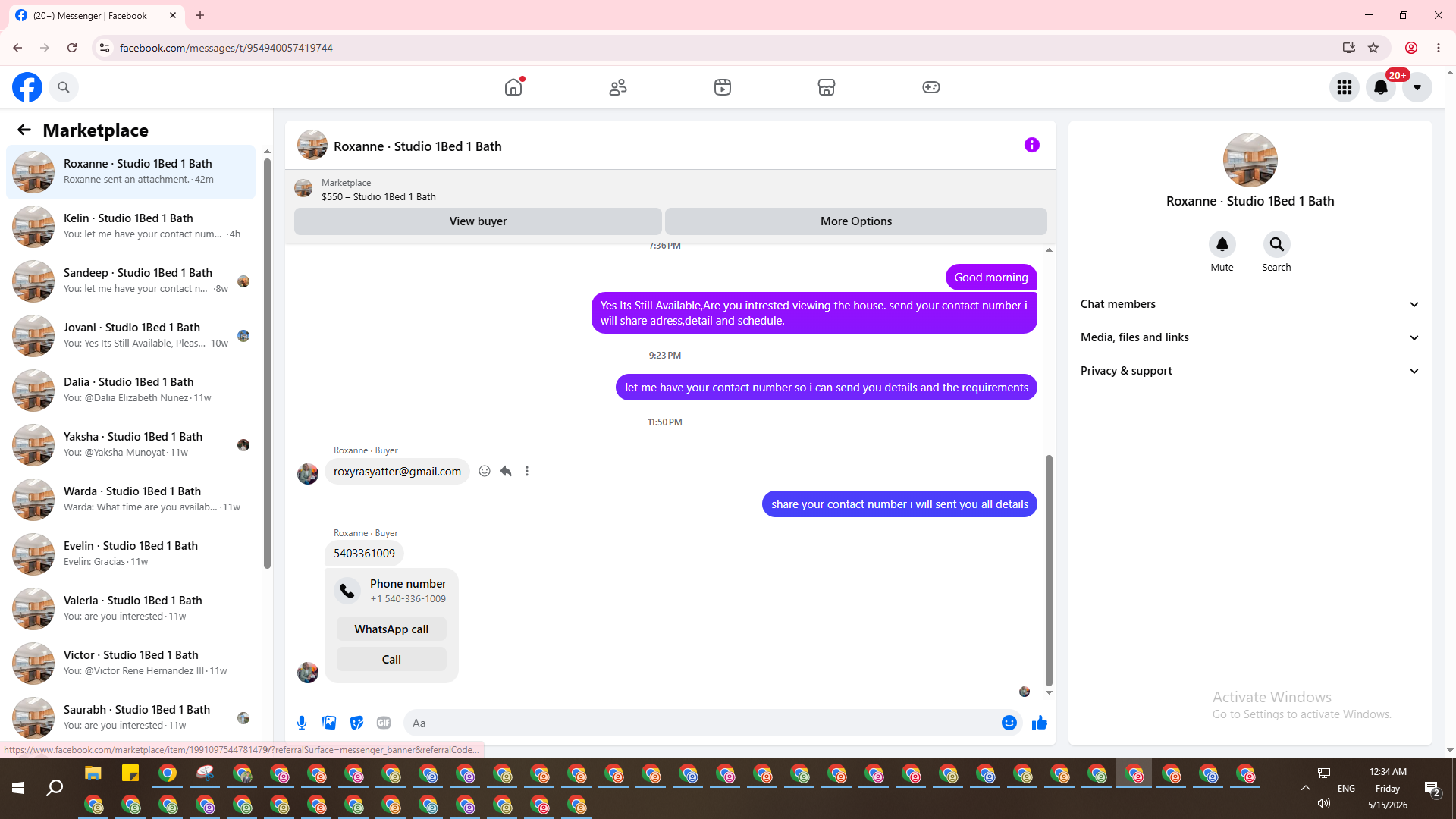
Task: Click the 5403361009 message bubble
Action: coord(364,554)
